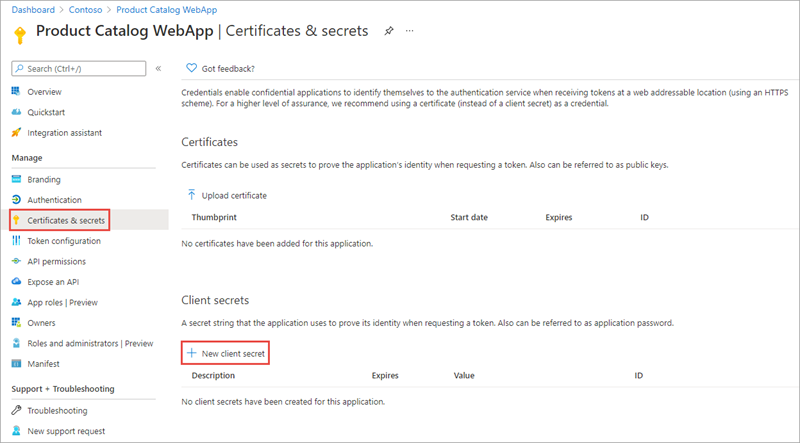Viewport: 800px width, 443px height.
Task: Open Roles and administrators | Preview
Action: (x=90, y=343)
